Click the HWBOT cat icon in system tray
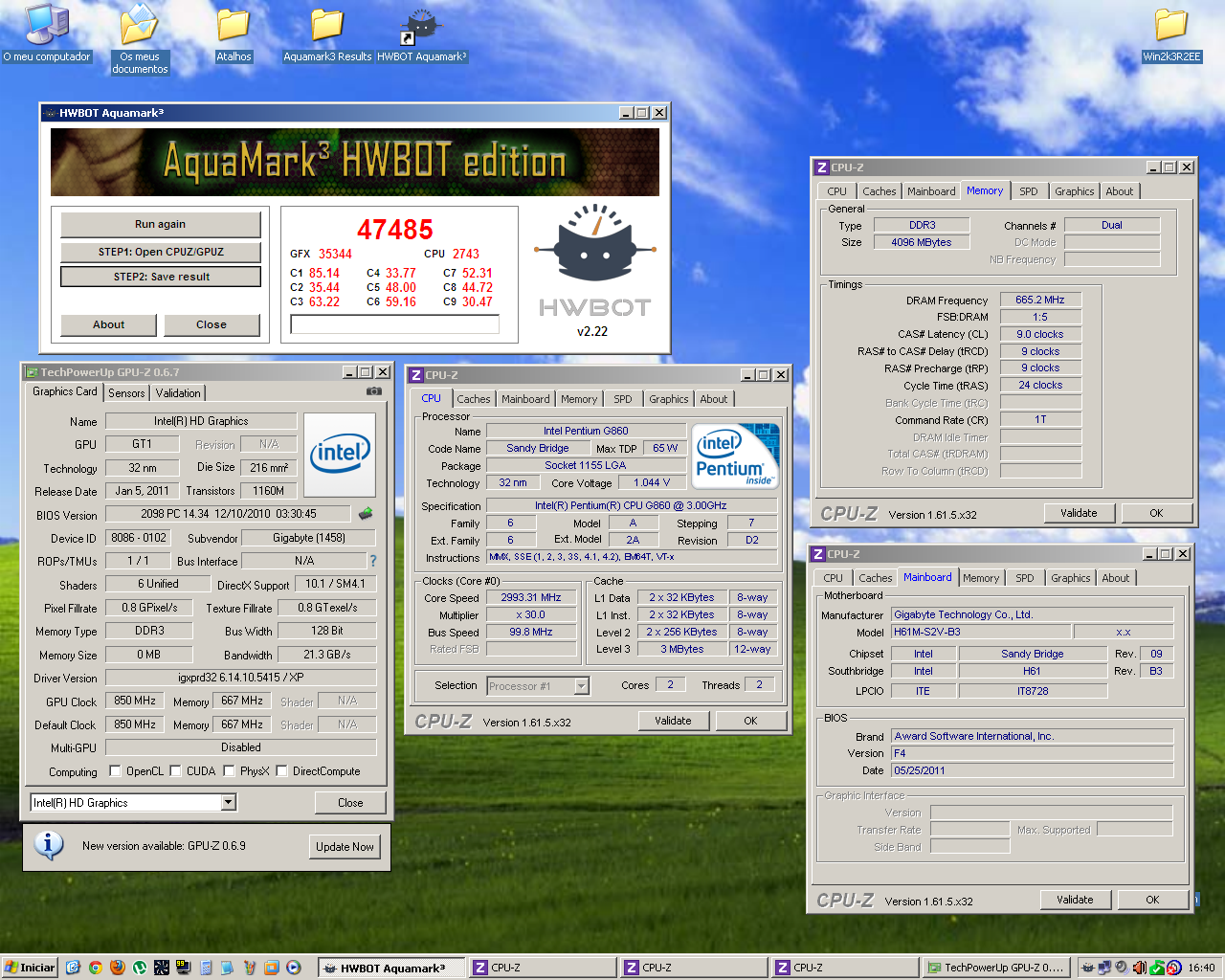The width and height of the screenshot is (1225, 980). (x=1087, y=968)
